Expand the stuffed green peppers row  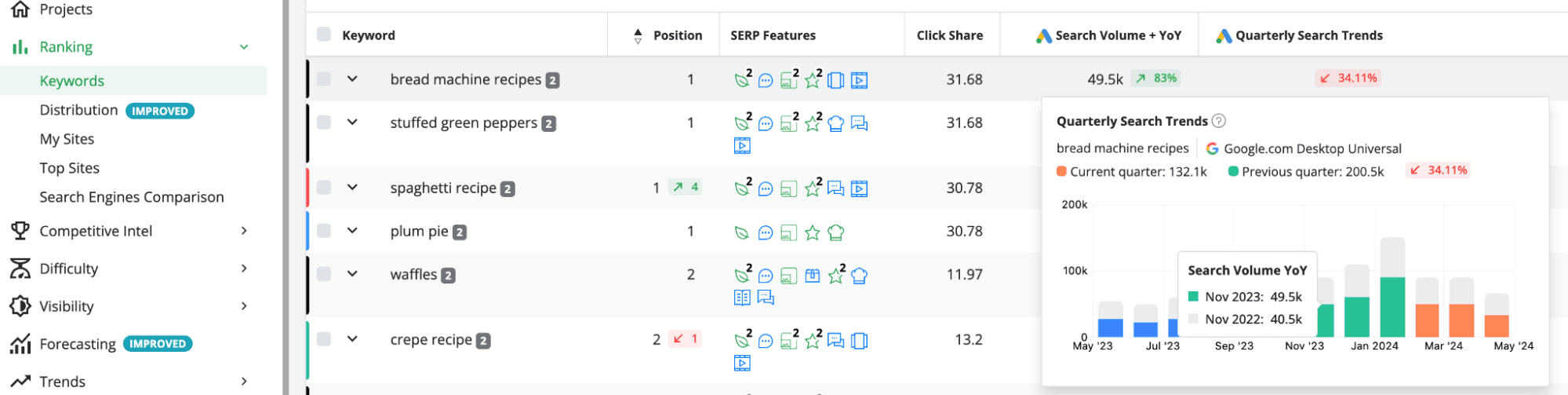tap(352, 123)
